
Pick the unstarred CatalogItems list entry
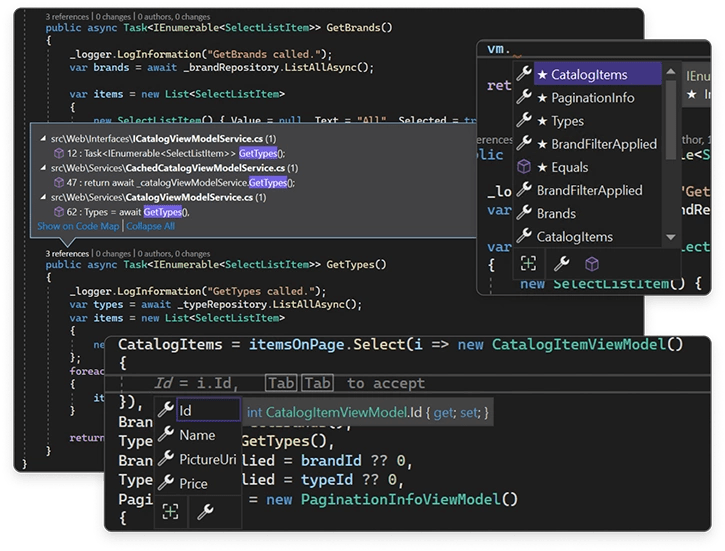point(575,237)
